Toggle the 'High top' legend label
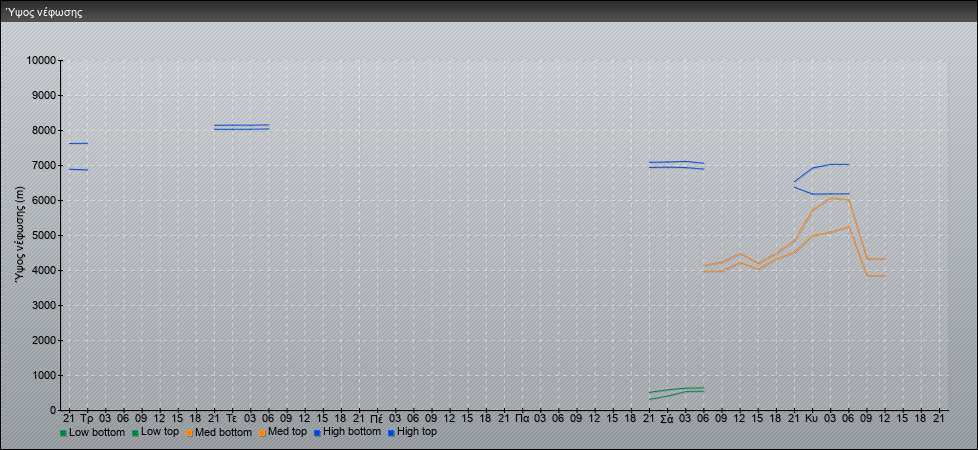The image size is (978, 450). (417, 432)
